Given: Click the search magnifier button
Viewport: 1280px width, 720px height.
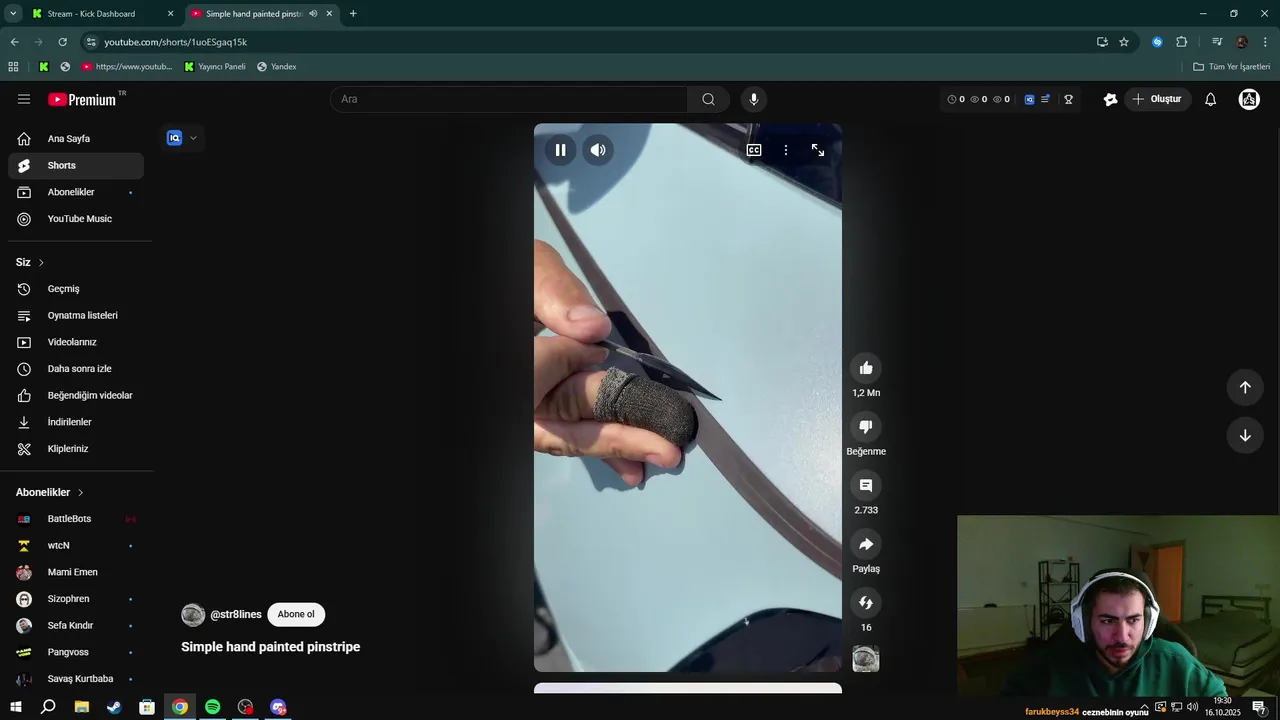Looking at the screenshot, I should 708,99.
